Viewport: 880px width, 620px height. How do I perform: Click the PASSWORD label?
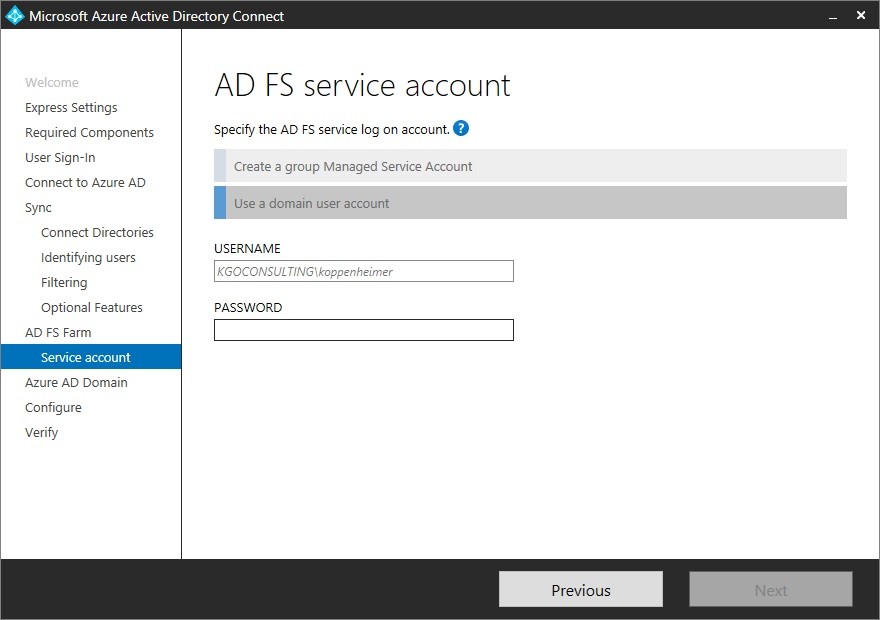tap(248, 307)
